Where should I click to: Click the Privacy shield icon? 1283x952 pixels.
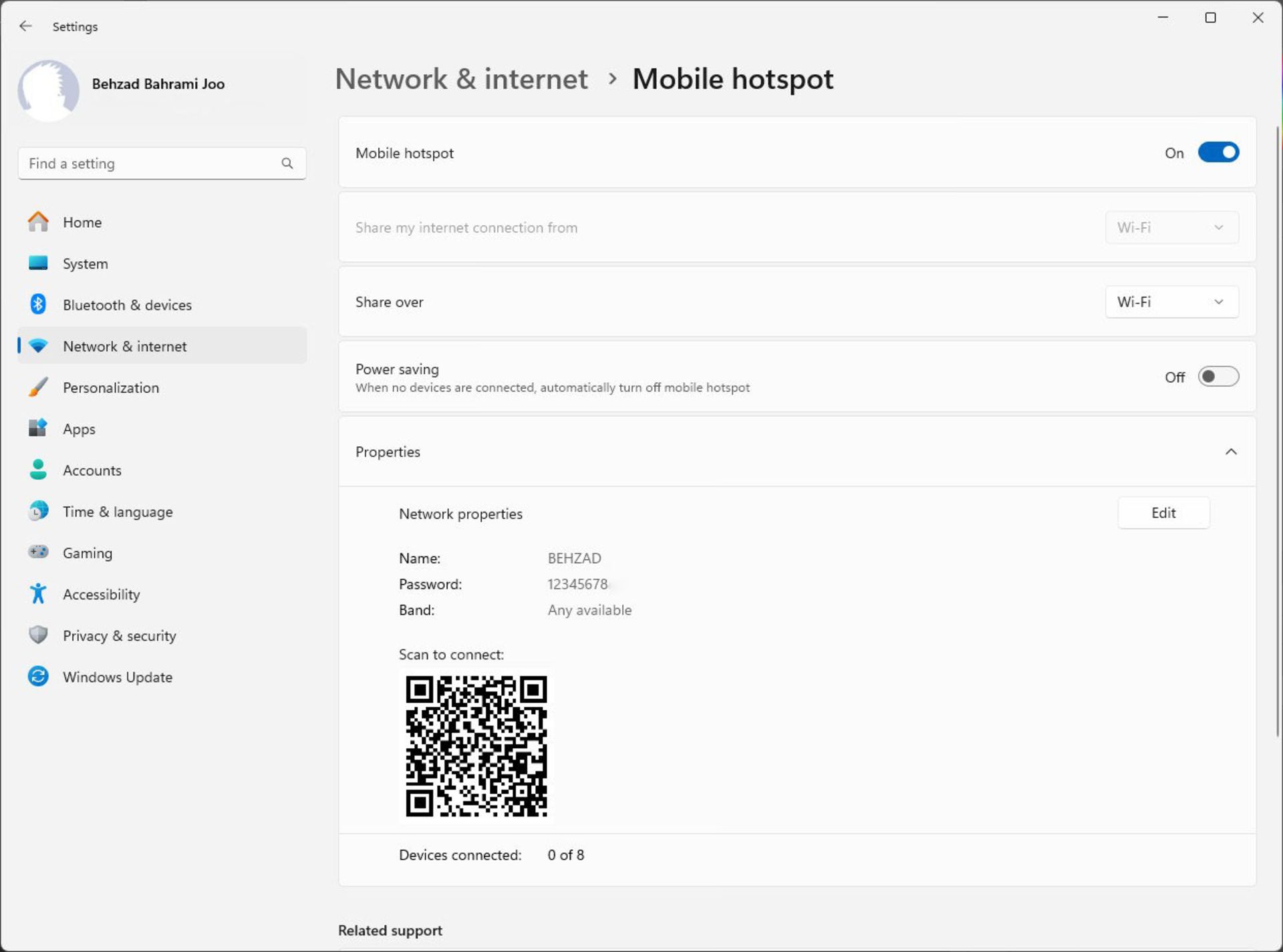point(38,635)
